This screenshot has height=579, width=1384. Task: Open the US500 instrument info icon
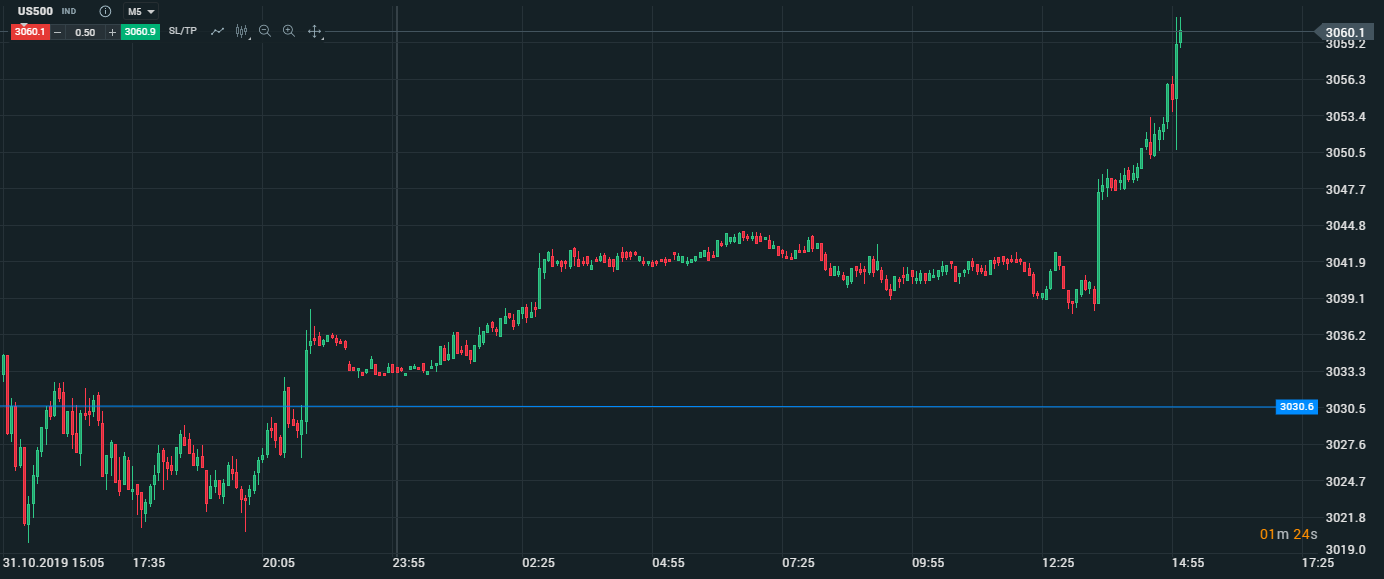105,11
